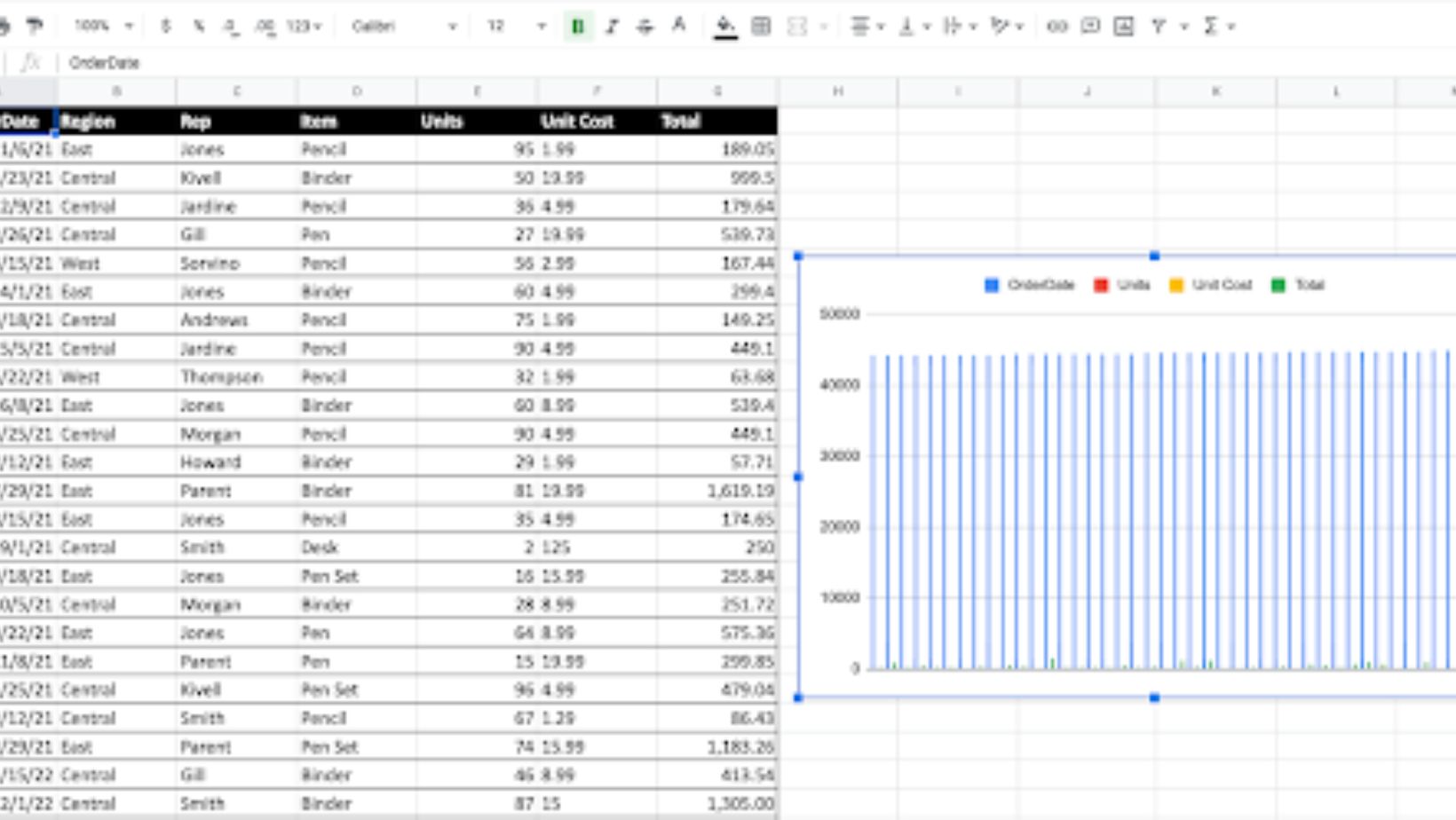This screenshot has height=820, width=1456.
Task: Open text wrapping dropdown
Action: (x=960, y=27)
